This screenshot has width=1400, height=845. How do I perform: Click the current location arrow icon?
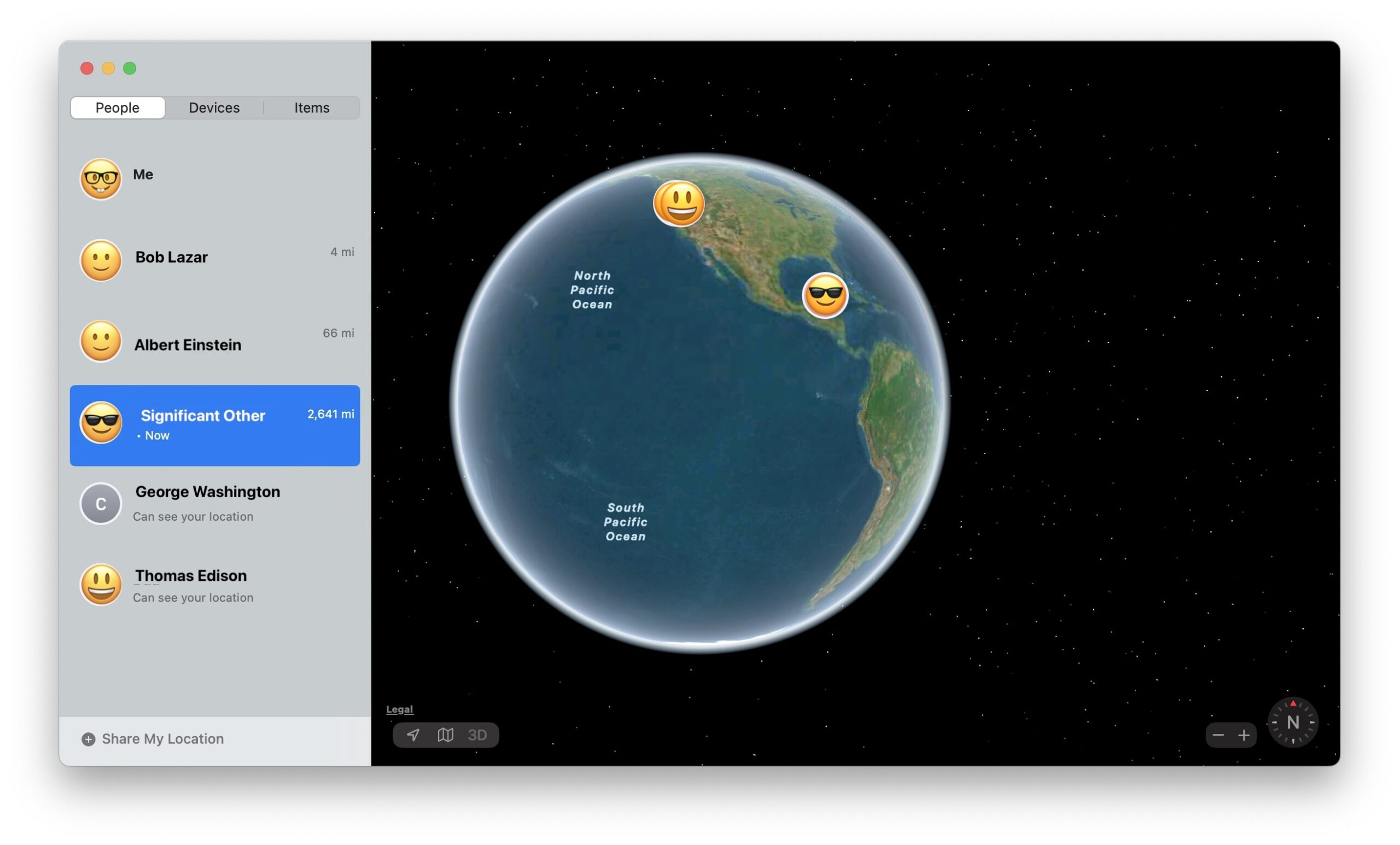tap(413, 735)
